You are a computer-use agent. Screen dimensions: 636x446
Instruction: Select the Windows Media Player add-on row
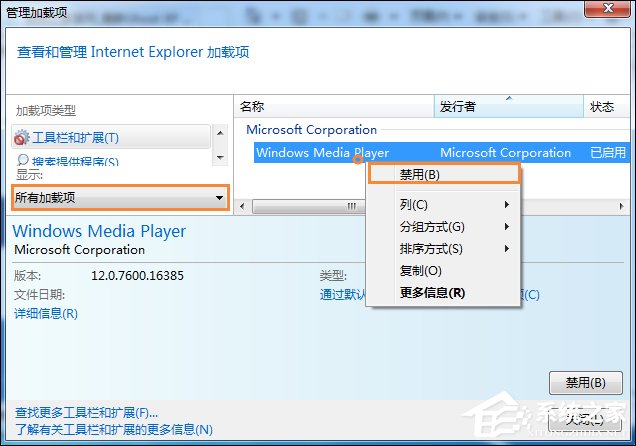coord(322,153)
